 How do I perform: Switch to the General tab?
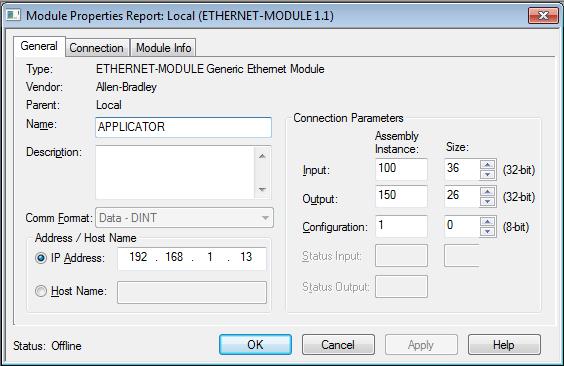39,46
